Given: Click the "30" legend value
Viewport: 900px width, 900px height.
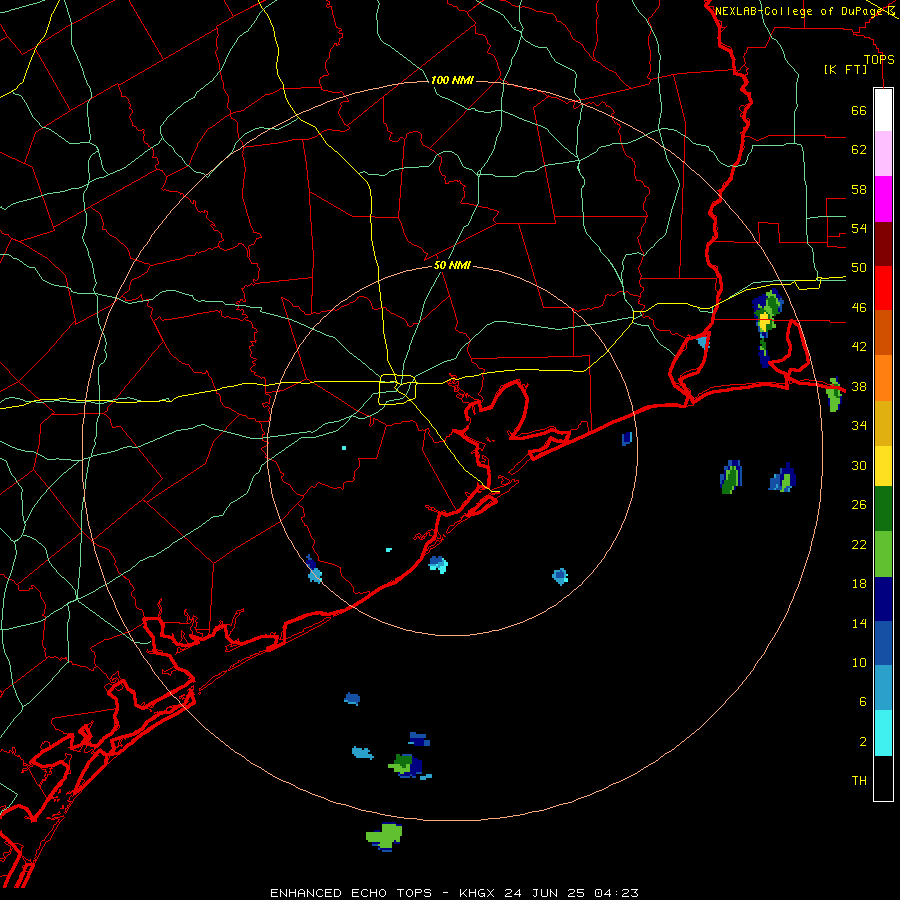Looking at the screenshot, I should click(x=859, y=465).
